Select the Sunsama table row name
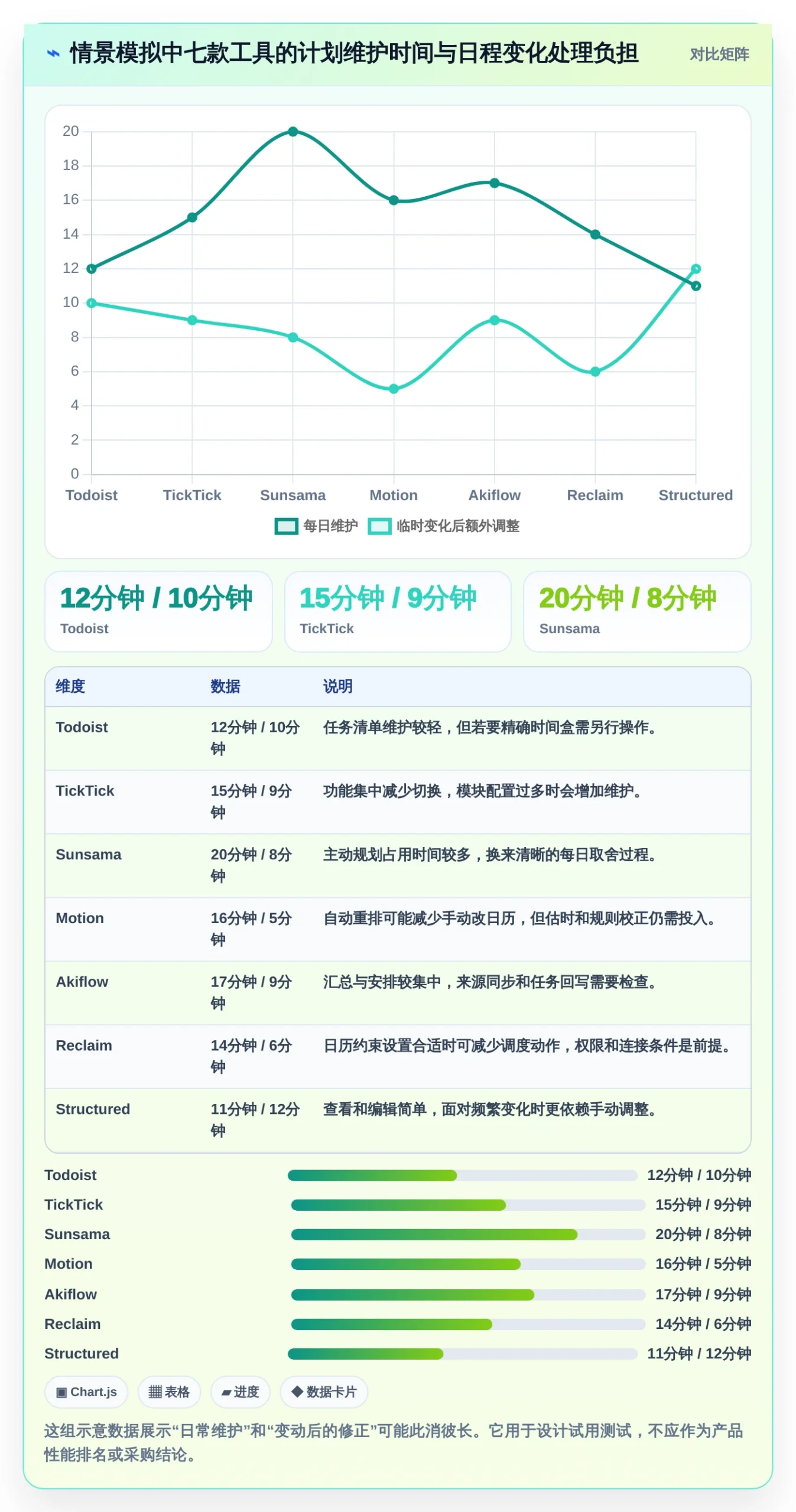The width and height of the screenshot is (796, 1512). coord(88,855)
